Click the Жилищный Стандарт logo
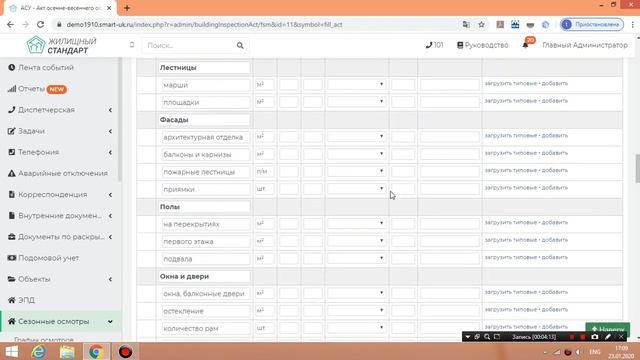This screenshot has height=360, width=640. [x=62, y=45]
